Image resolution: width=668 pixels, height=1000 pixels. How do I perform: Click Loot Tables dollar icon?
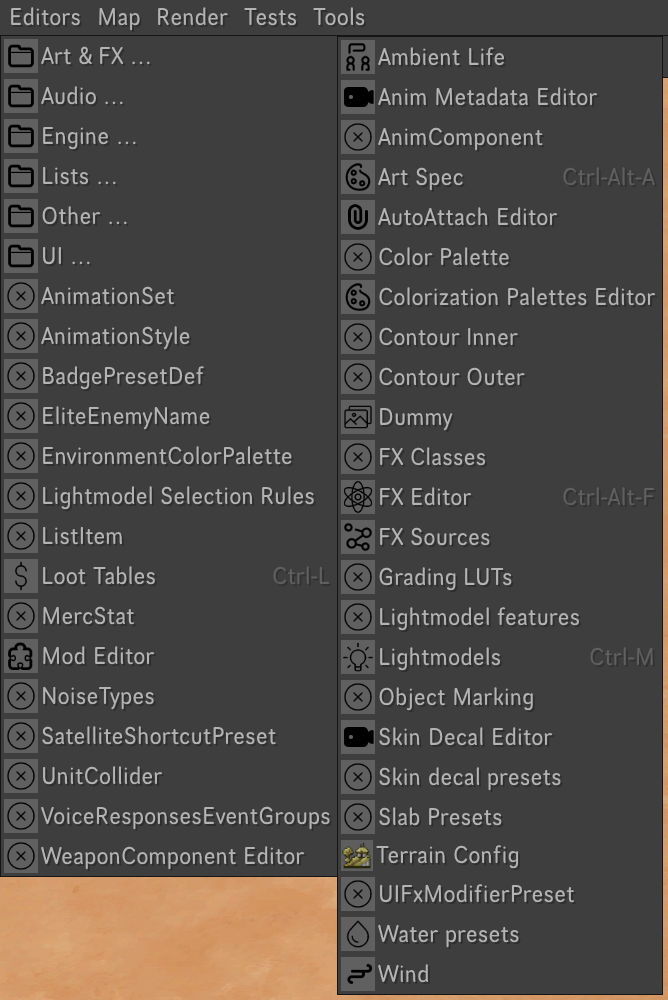click(x=20, y=576)
